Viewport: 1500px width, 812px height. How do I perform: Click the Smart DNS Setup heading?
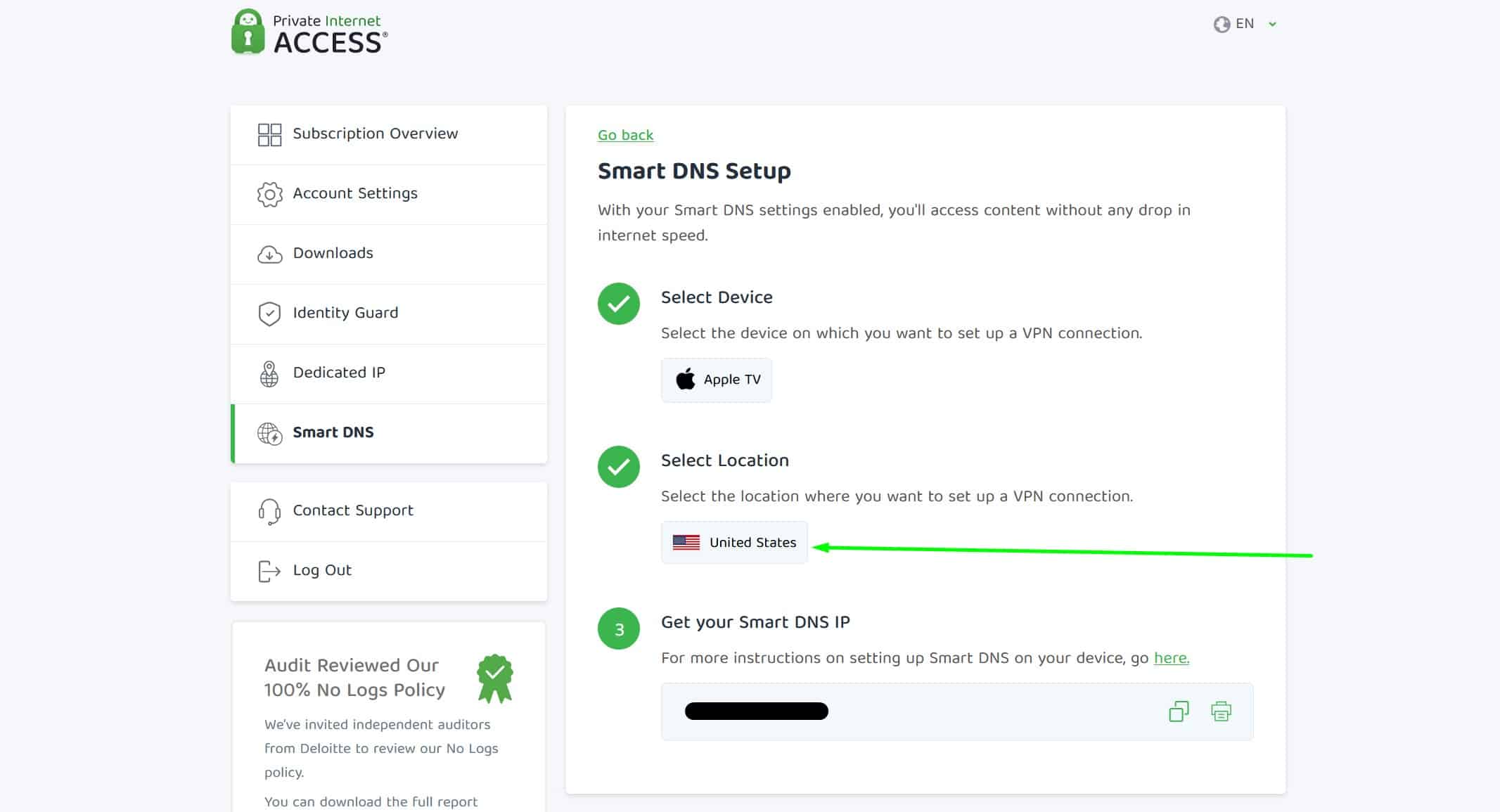tap(694, 171)
